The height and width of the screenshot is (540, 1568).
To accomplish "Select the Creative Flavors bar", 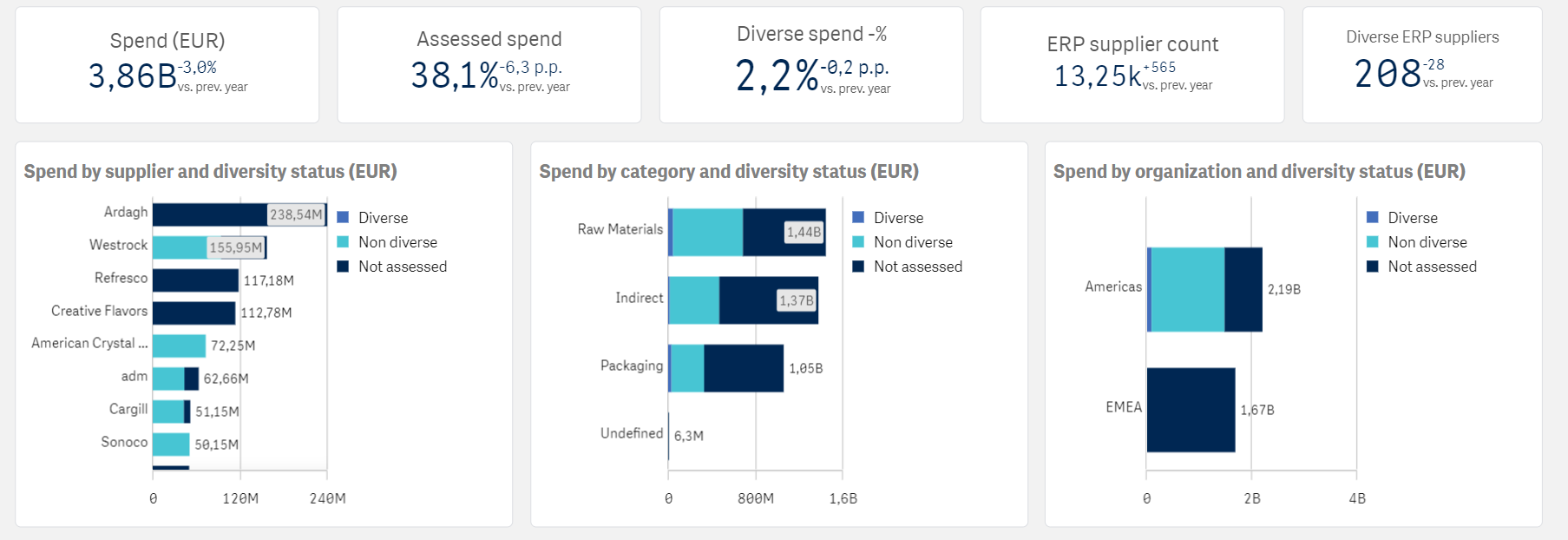I will click(x=194, y=313).
